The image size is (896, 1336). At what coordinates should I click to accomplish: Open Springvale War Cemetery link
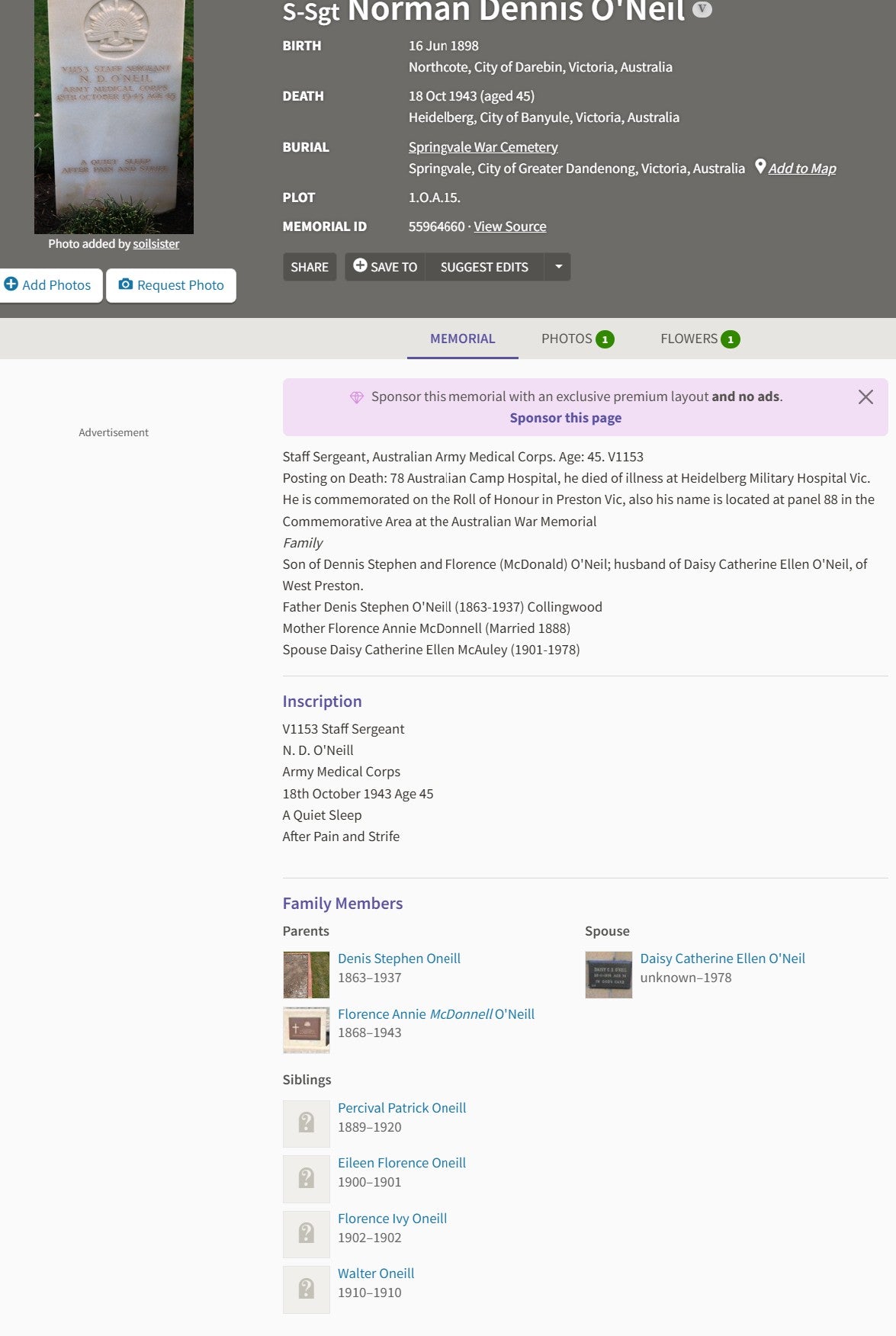pyautogui.click(x=483, y=147)
